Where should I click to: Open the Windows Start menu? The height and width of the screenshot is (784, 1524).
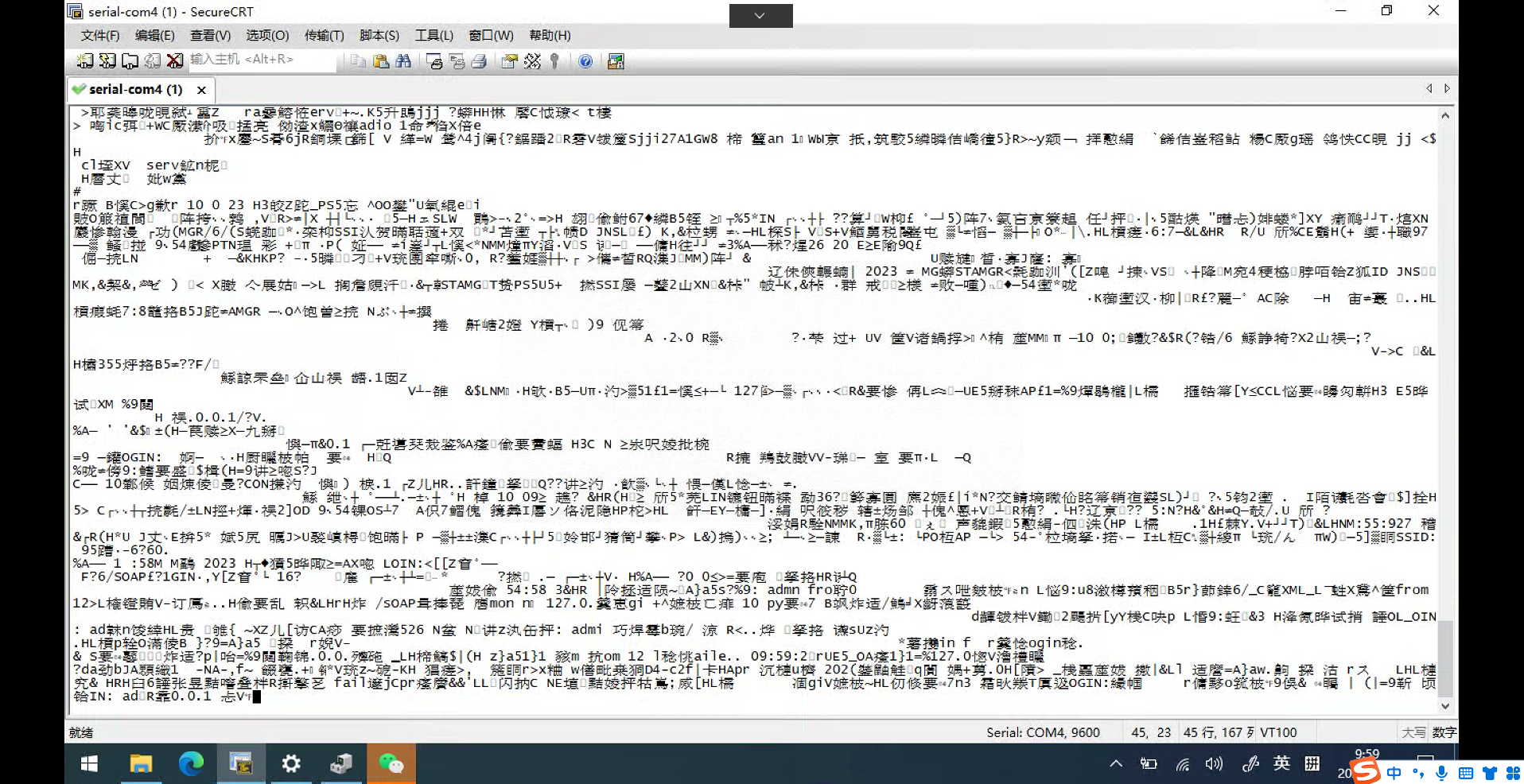point(89,764)
